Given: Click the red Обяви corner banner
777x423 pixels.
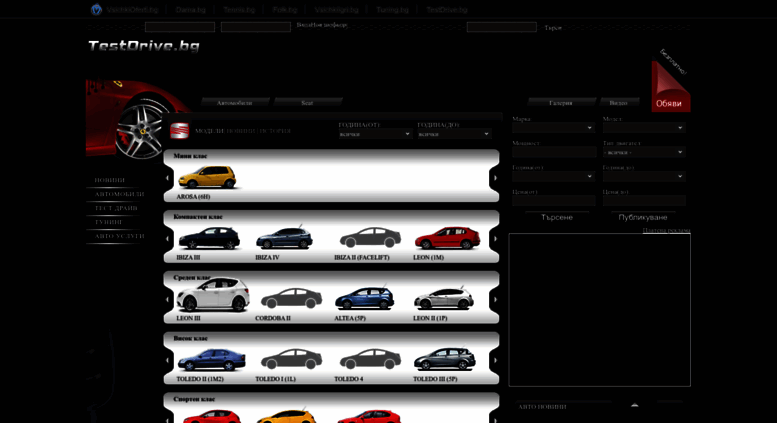Looking at the screenshot, I should [670, 87].
